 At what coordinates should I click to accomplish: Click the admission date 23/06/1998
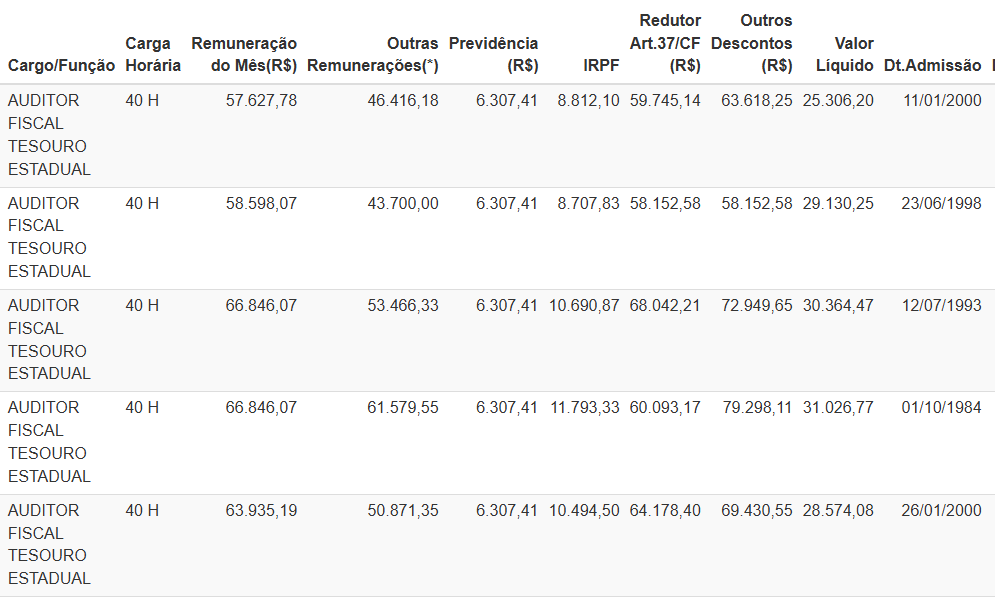click(942, 203)
